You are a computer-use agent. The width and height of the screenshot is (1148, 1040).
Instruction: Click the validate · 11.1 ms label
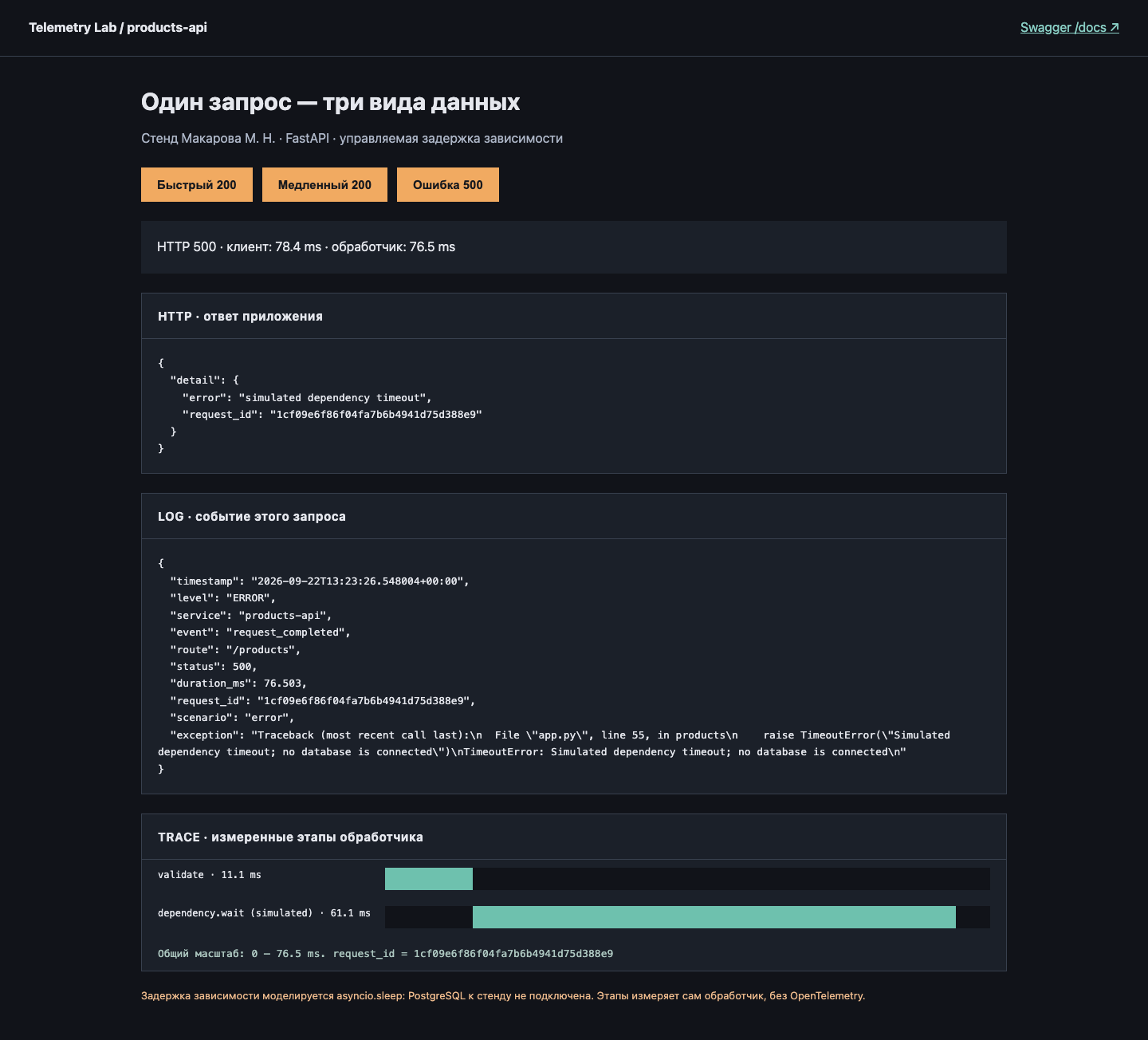pos(210,875)
